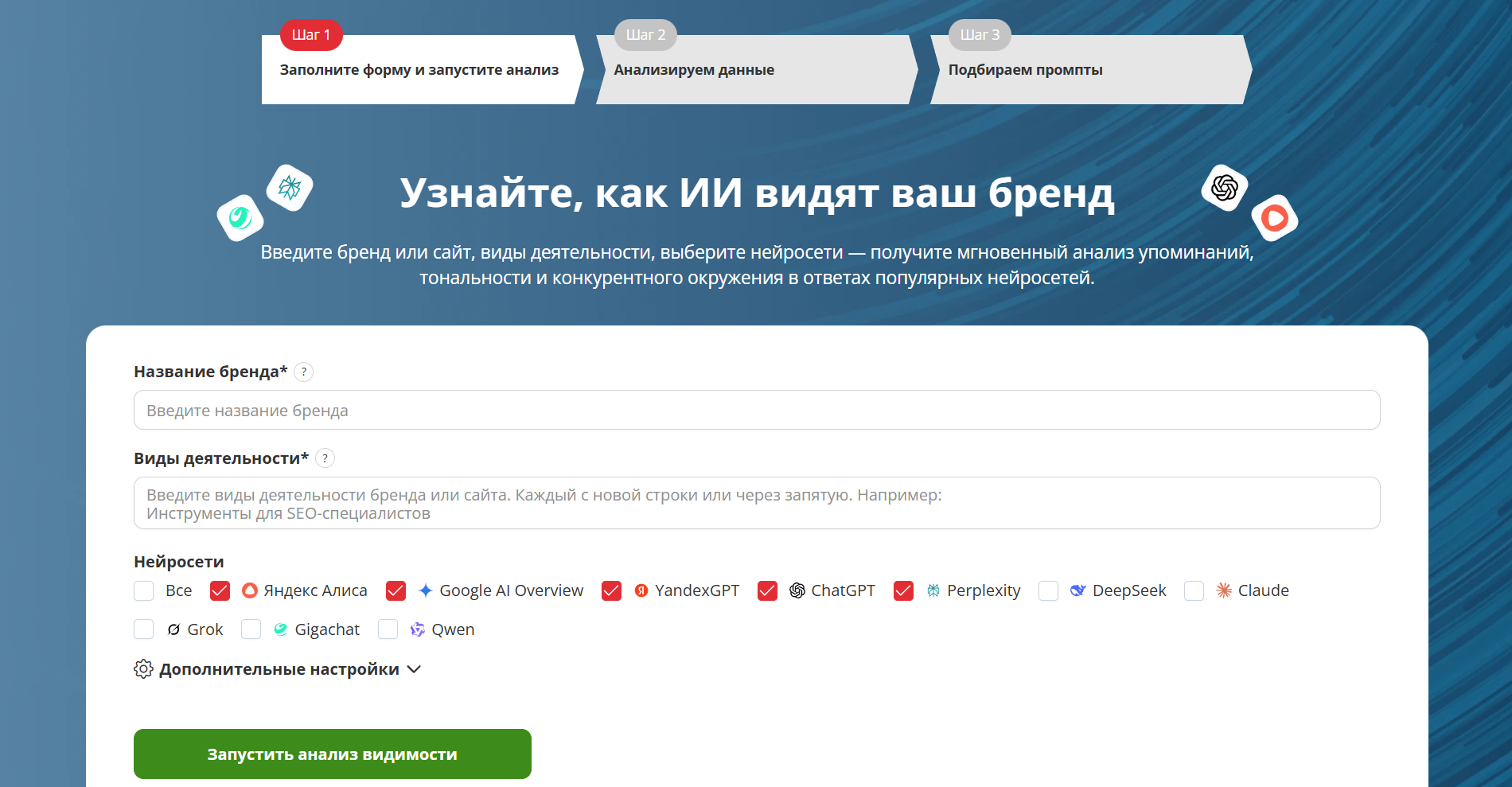Focus the brand name input field
This screenshot has height=787, width=1512.
click(x=756, y=411)
